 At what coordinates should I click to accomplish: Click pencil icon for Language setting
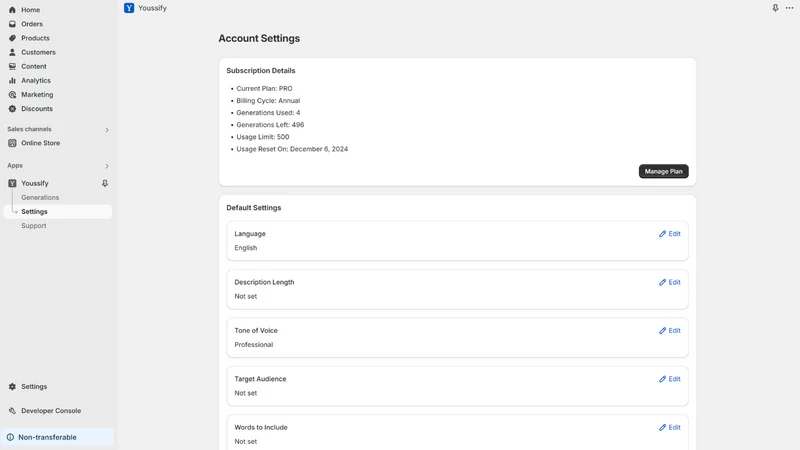click(x=662, y=234)
